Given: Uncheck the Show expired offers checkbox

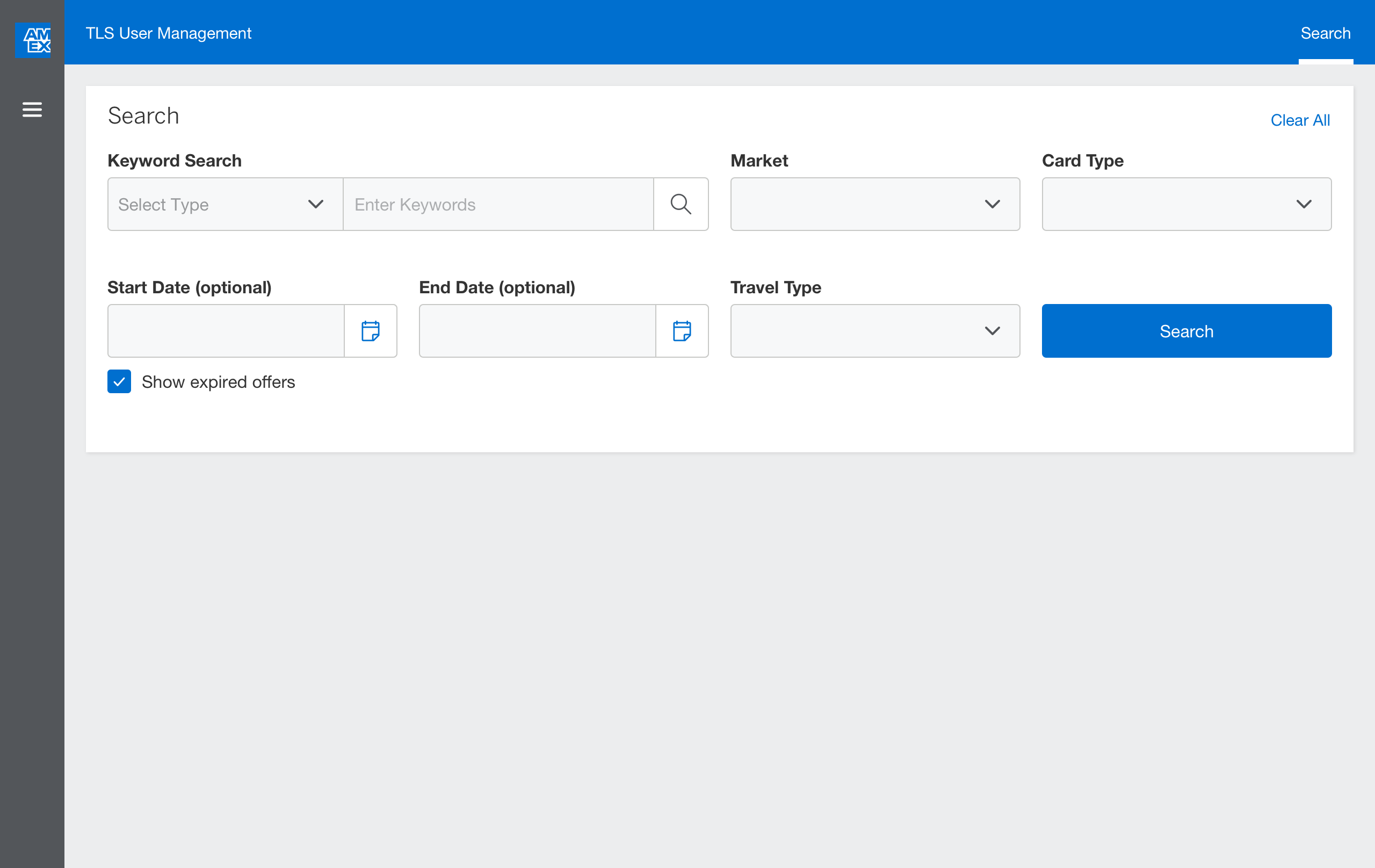Looking at the screenshot, I should point(119,381).
